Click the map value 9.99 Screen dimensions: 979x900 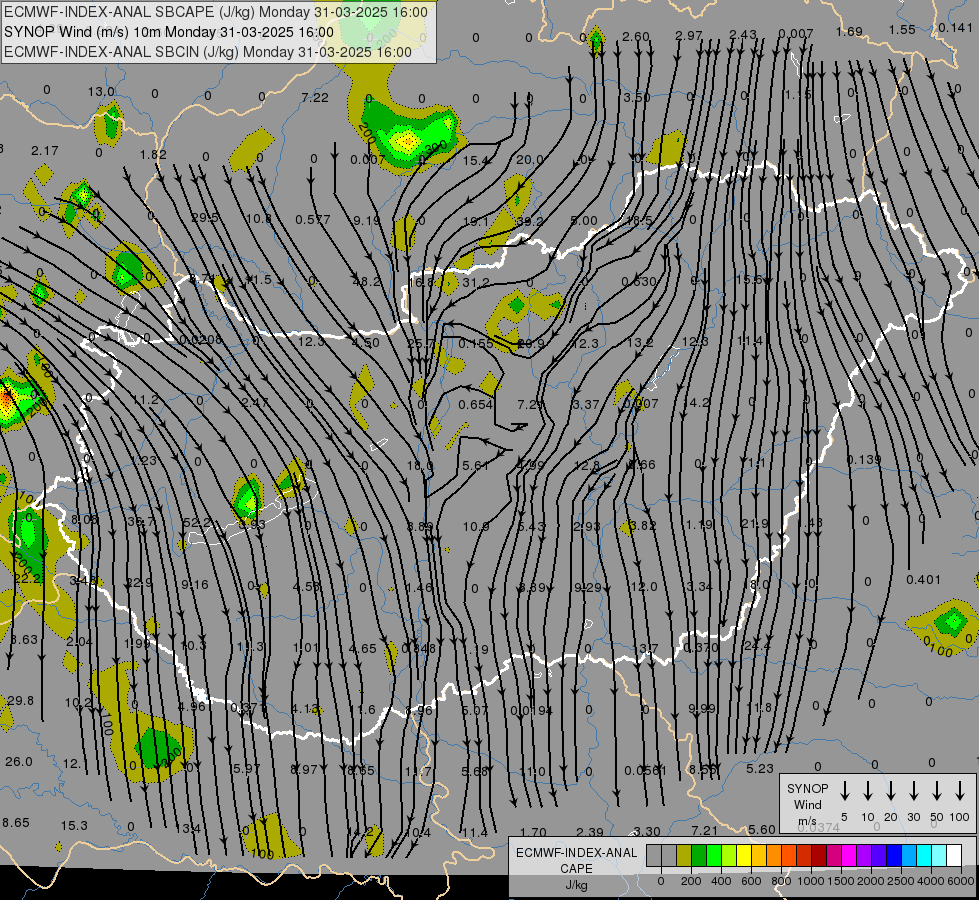(x=702, y=708)
